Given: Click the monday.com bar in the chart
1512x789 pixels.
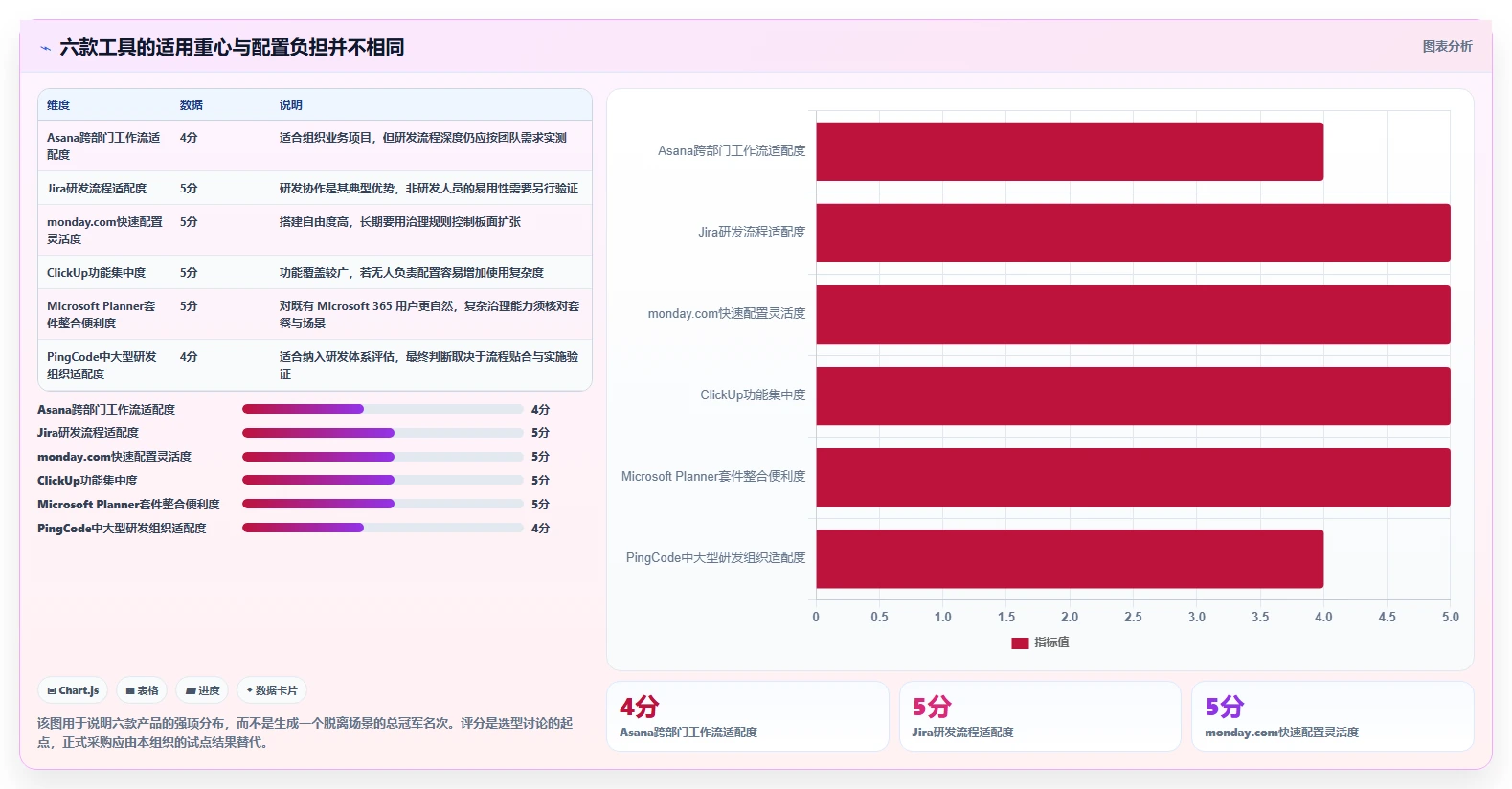Looking at the screenshot, I should tap(1133, 314).
